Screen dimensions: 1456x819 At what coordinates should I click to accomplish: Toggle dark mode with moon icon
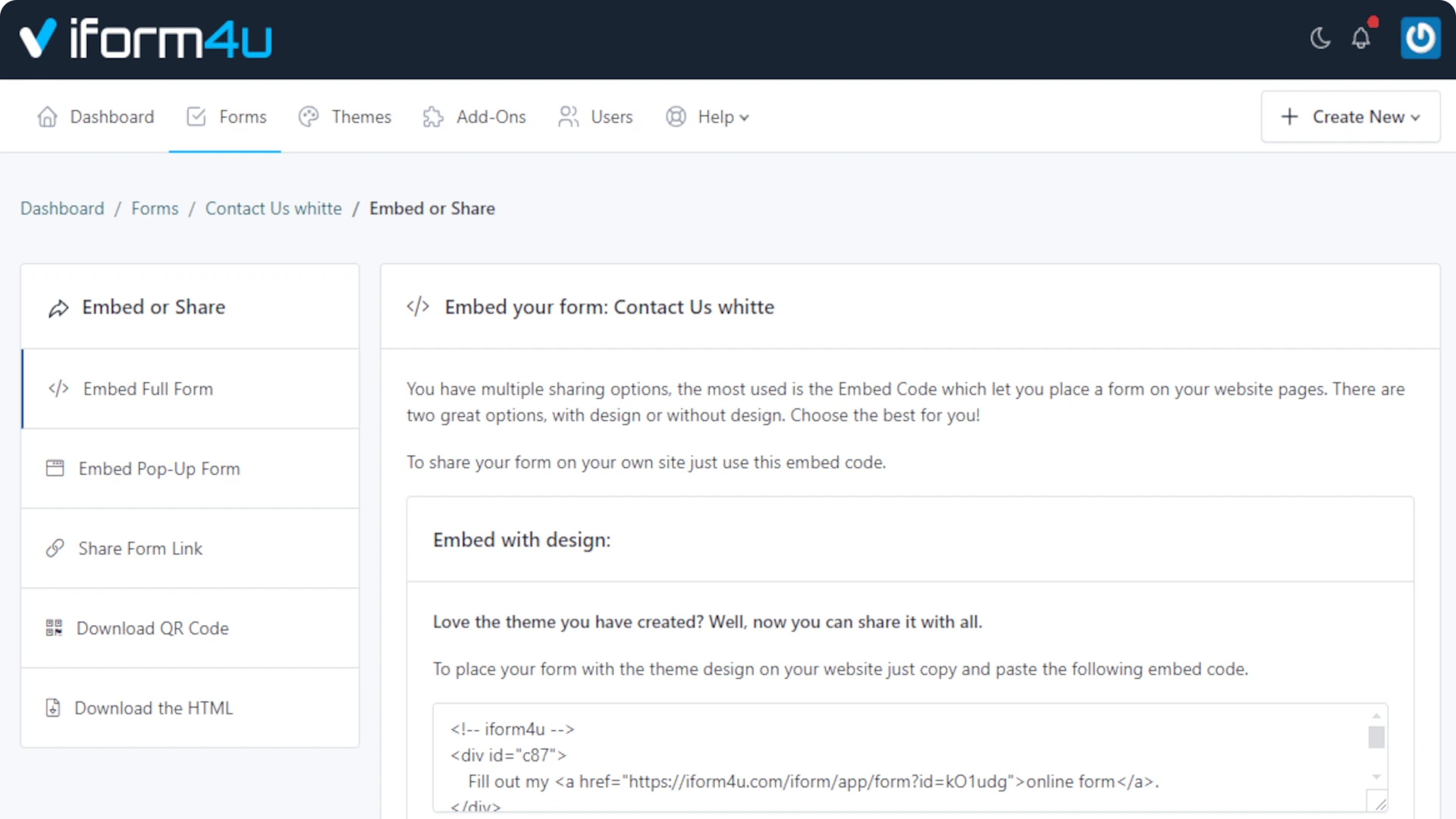(x=1321, y=38)
